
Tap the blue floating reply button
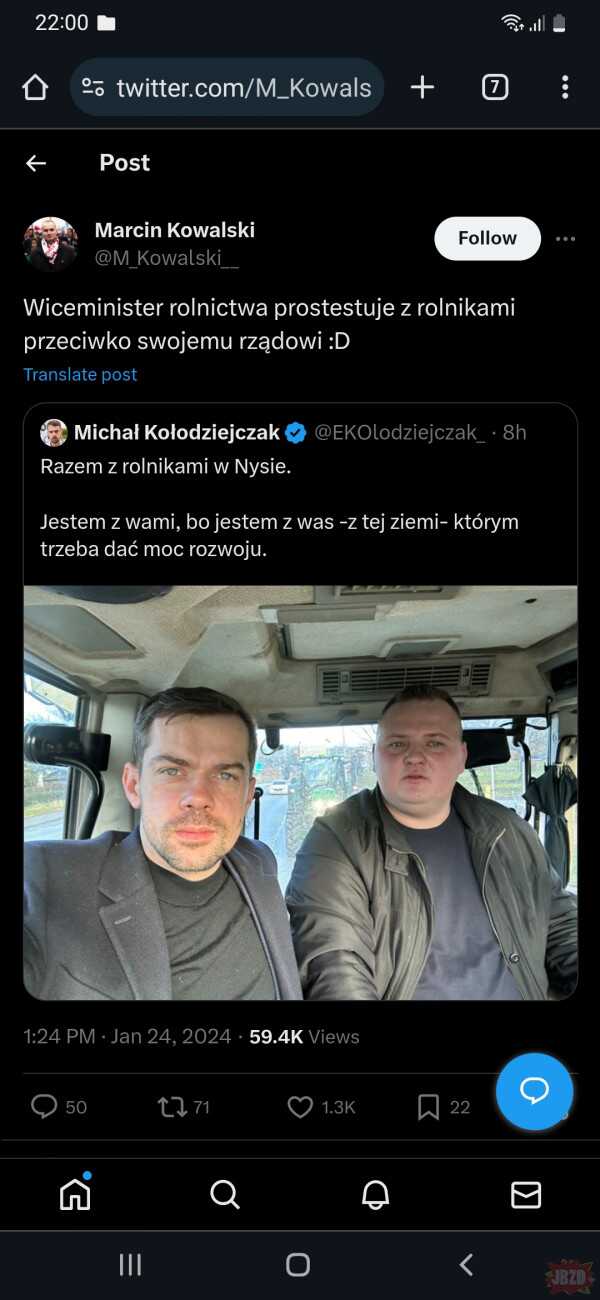(534, 1091)
